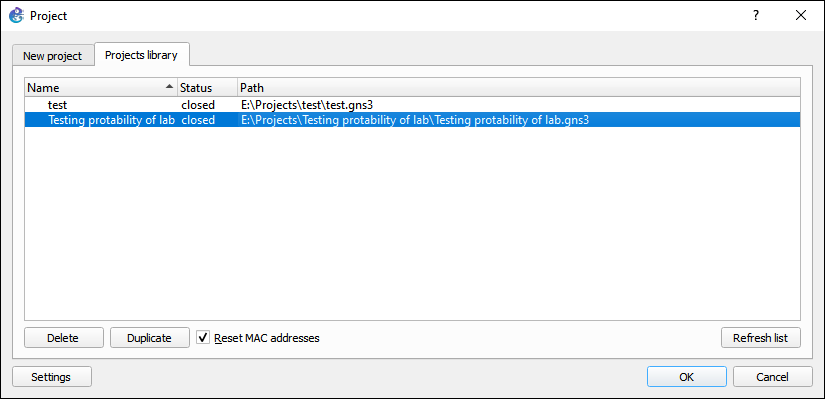Viewport: 825px width, 399px height.
Task: Confirm with the OK button
Action: (687, 377)
